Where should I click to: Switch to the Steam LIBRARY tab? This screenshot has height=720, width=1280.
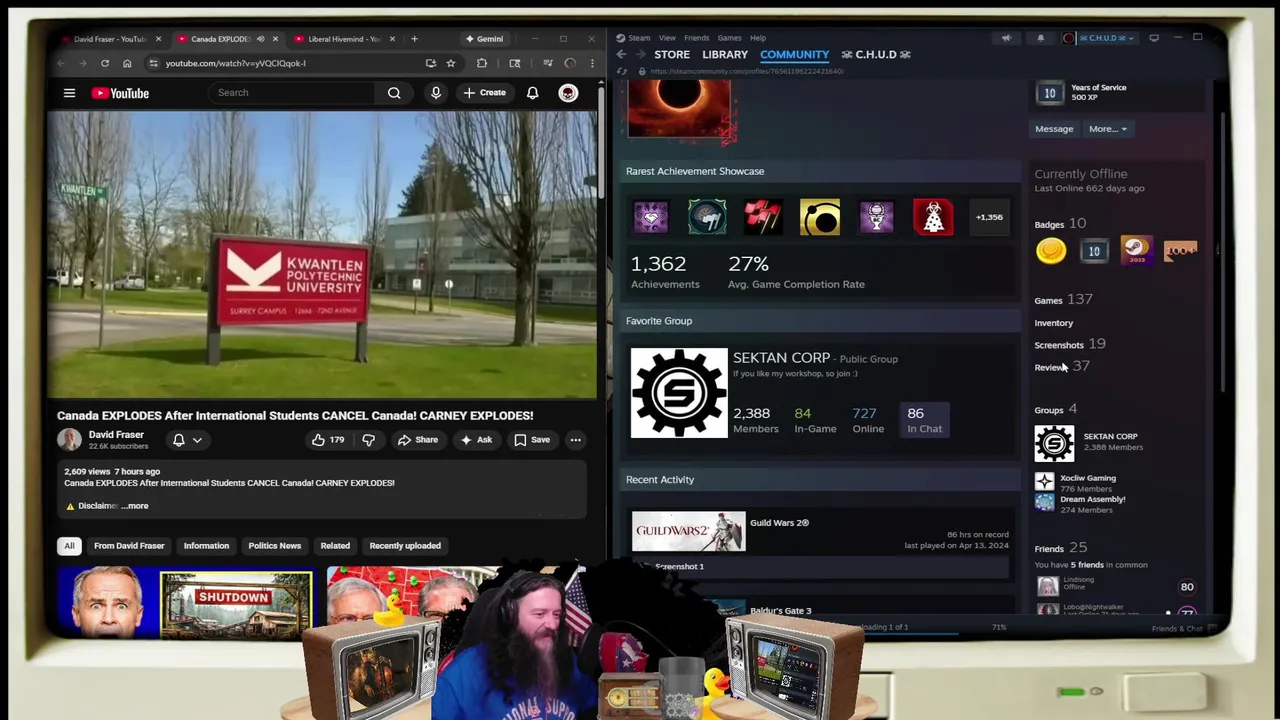(x=725, y=54)
